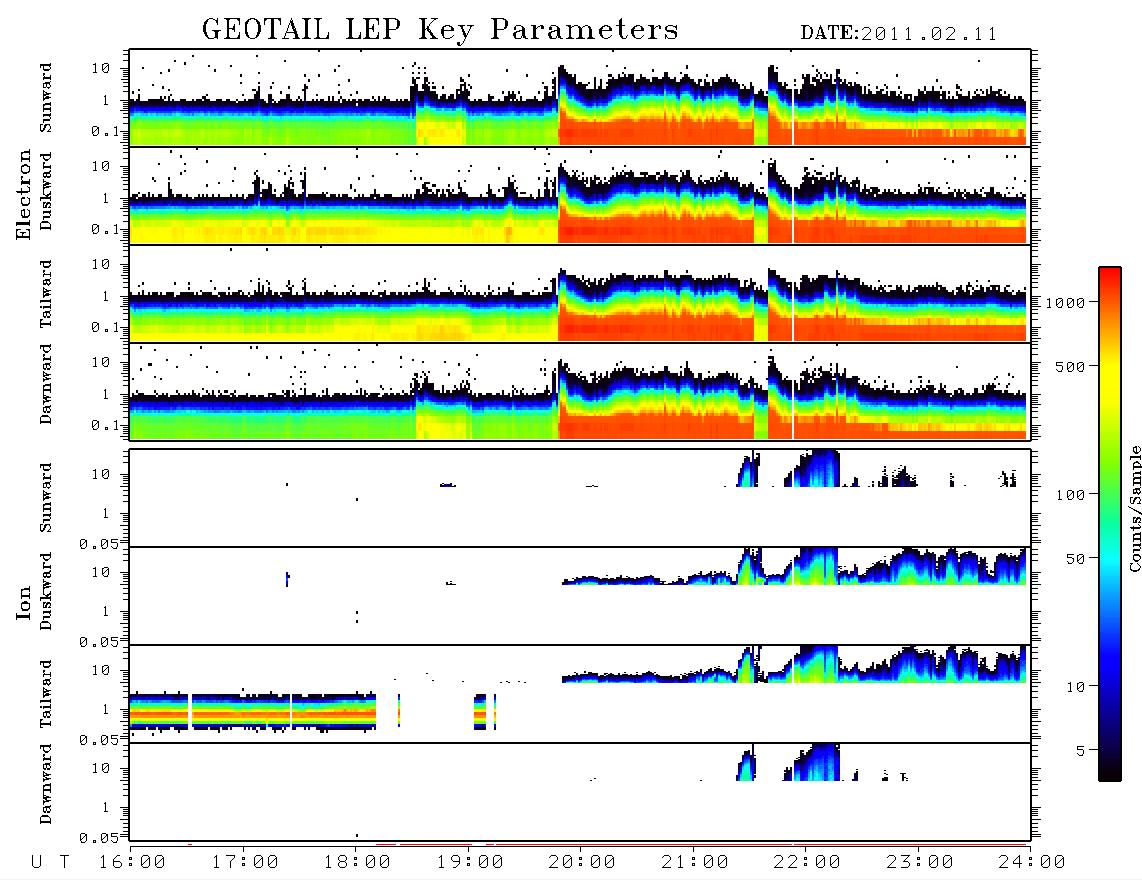Click the Electron Dawnward panel label
The height and width of the screenshot is (880, 1142).
click(x=46, y=384)
